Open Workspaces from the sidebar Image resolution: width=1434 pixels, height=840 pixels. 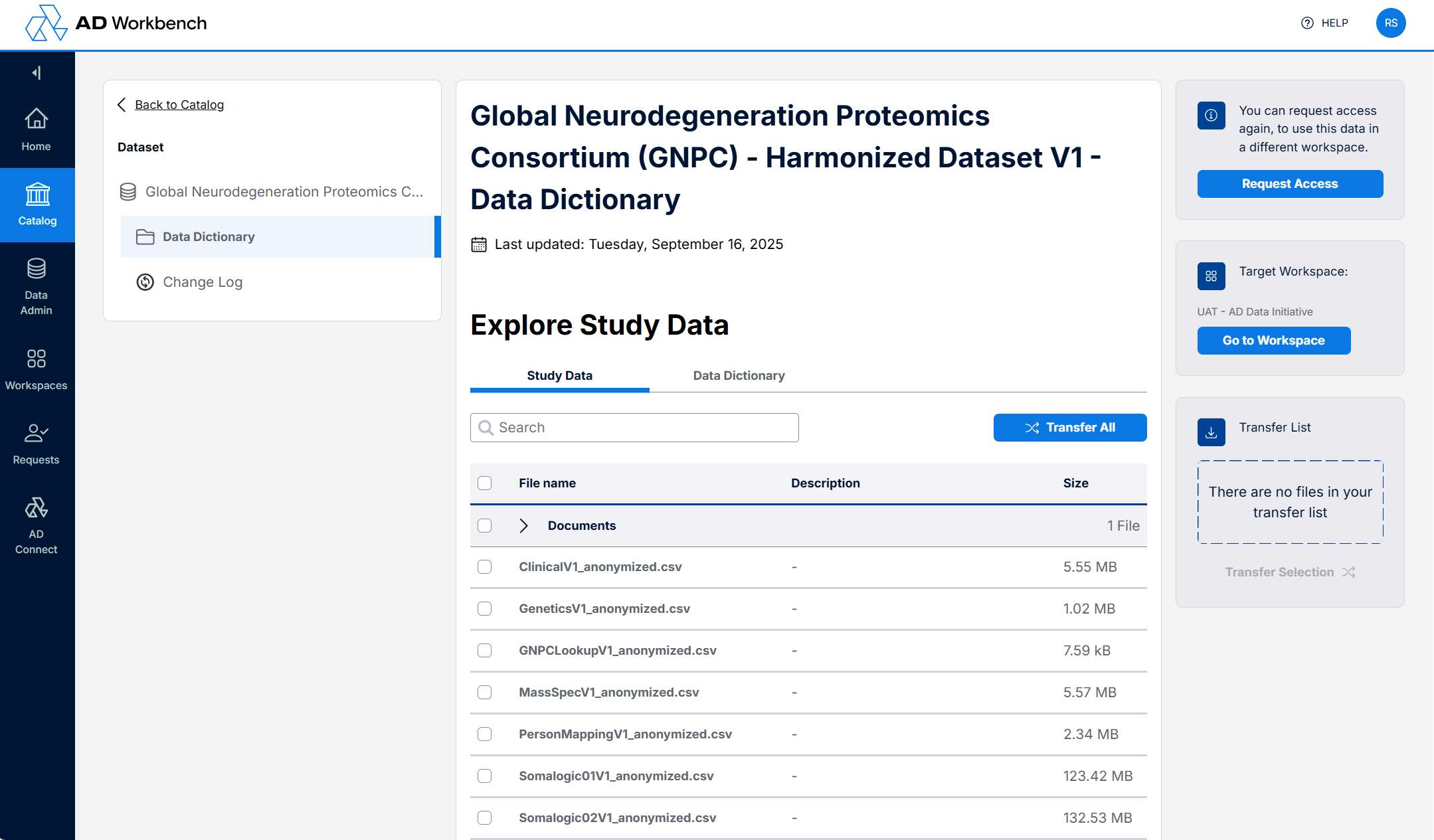coord(37,359)
